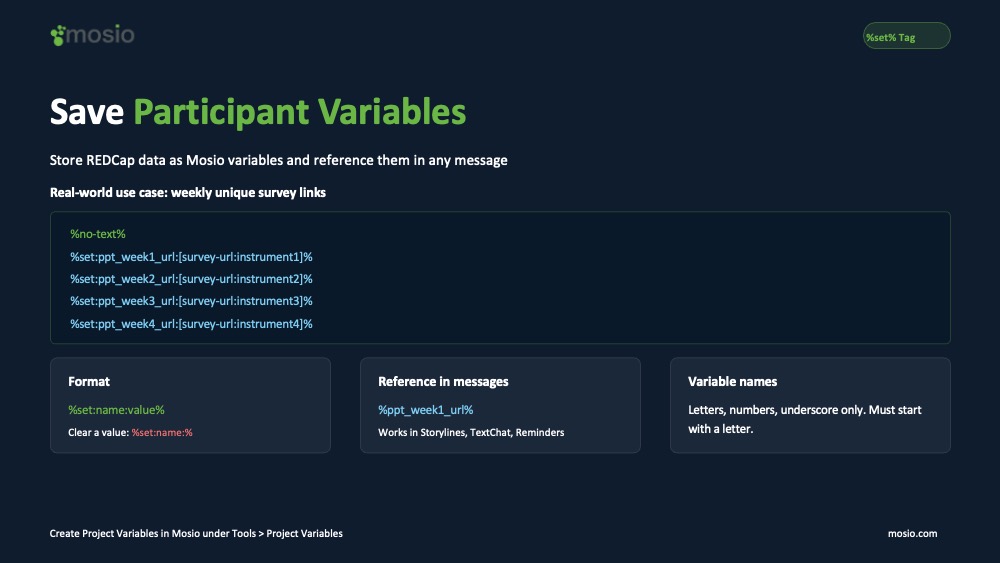Select the %no-text% code line

(x=98, y=234)
